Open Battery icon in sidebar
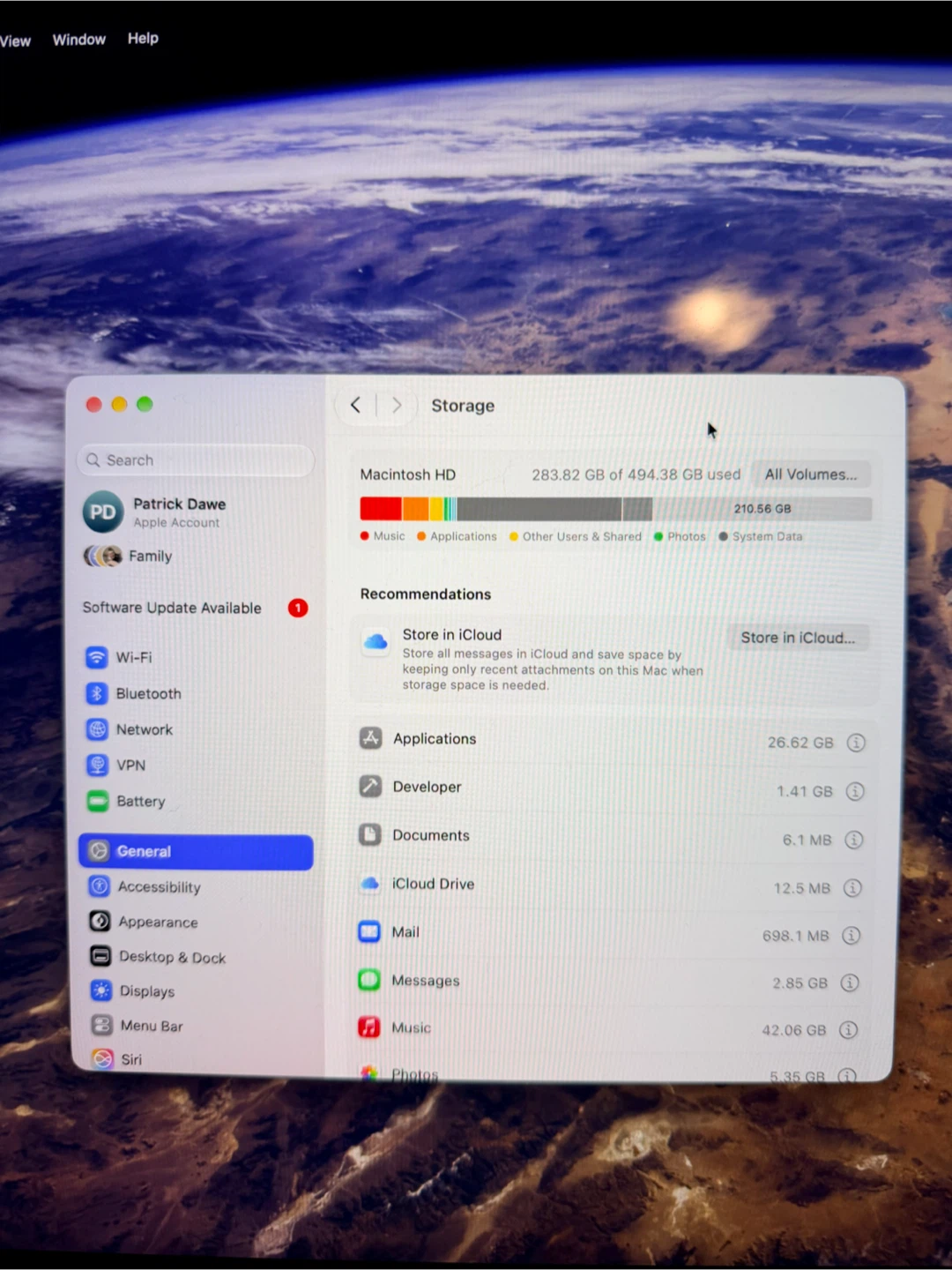 [x=98, y=801]
